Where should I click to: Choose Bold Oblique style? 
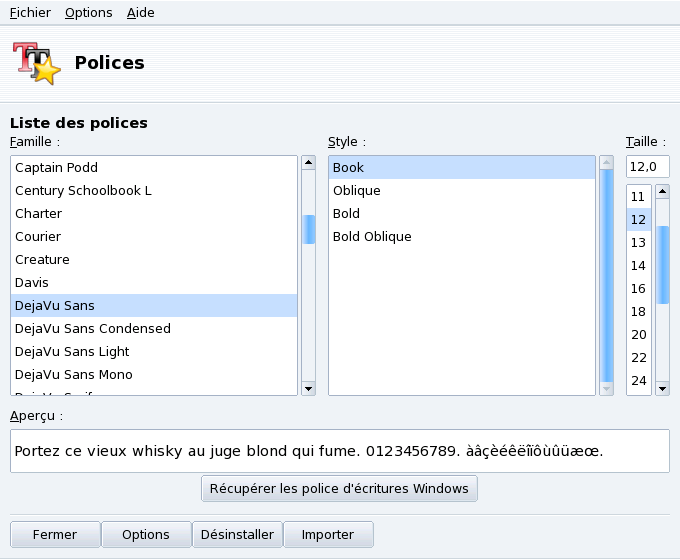(372, 236)
